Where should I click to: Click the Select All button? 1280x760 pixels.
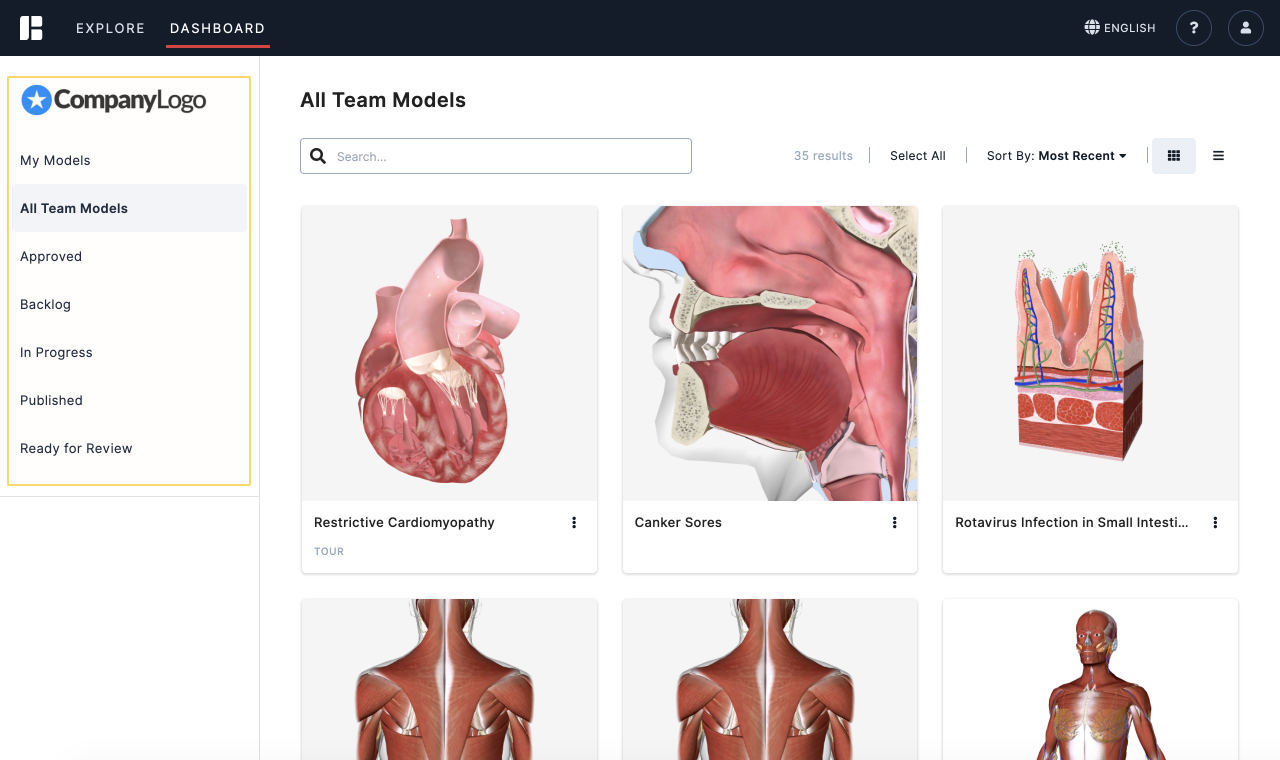click(918, 156)
